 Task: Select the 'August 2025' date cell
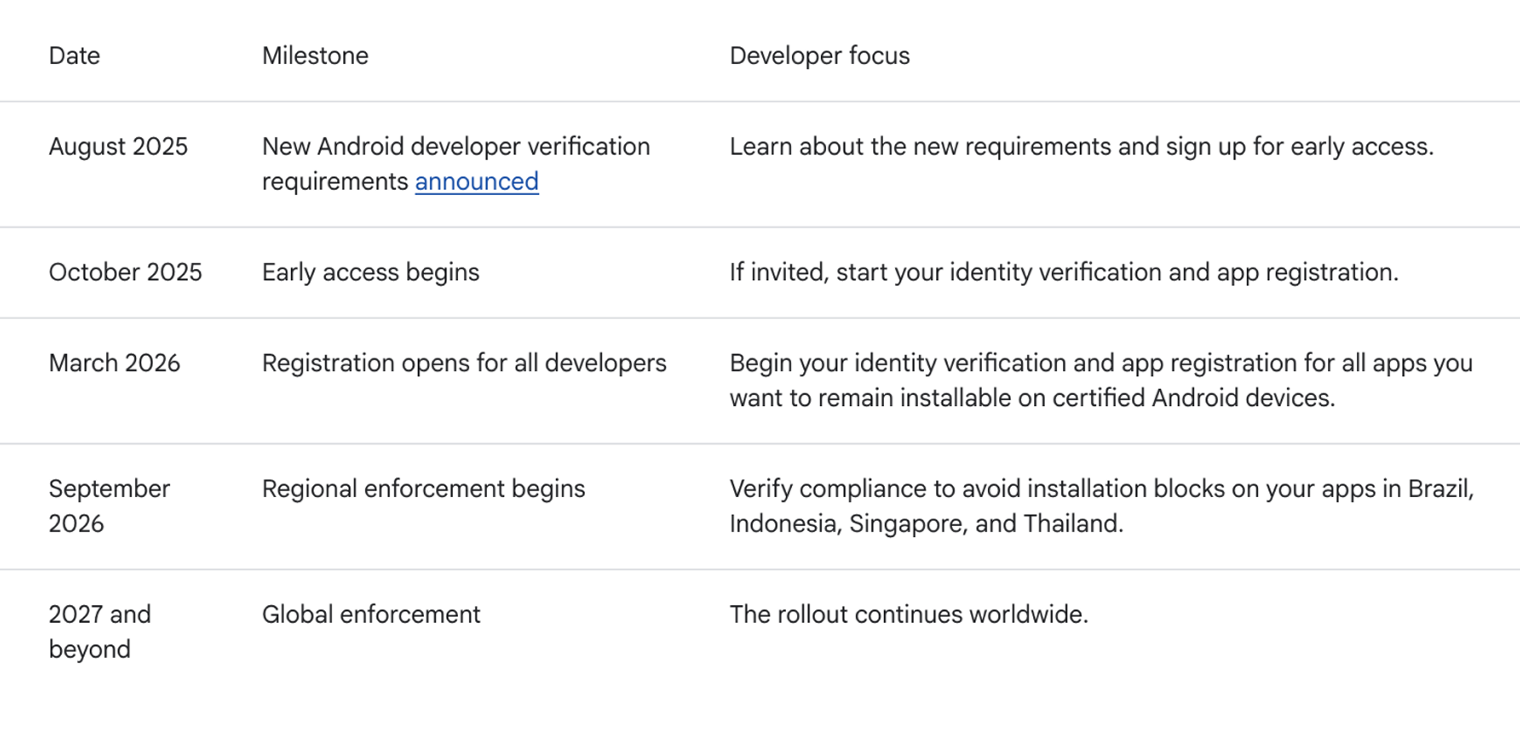(118, 147)
